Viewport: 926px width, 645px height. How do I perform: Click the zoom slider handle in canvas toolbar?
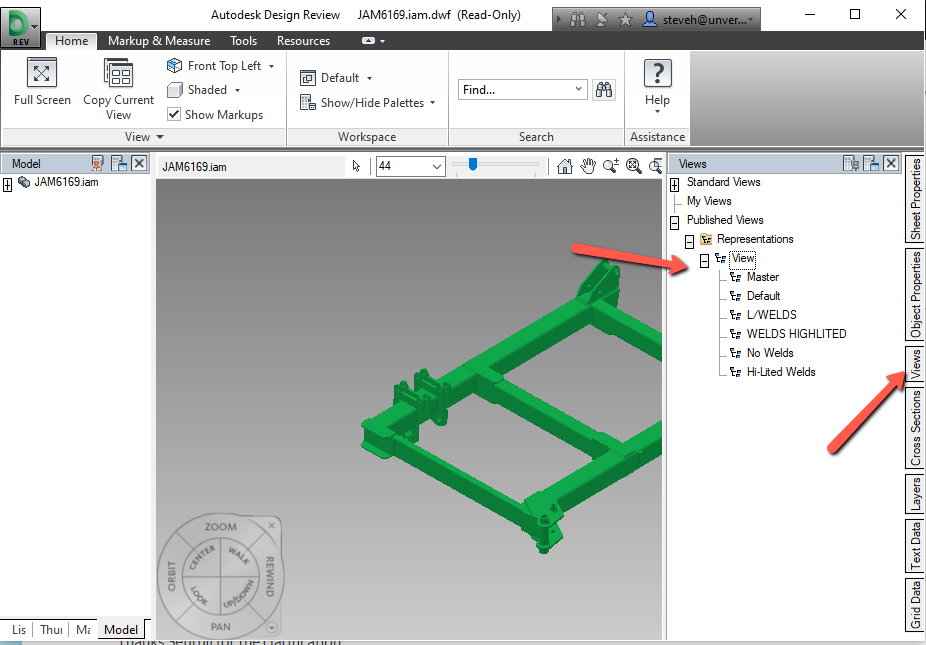(x=472, y=164)
